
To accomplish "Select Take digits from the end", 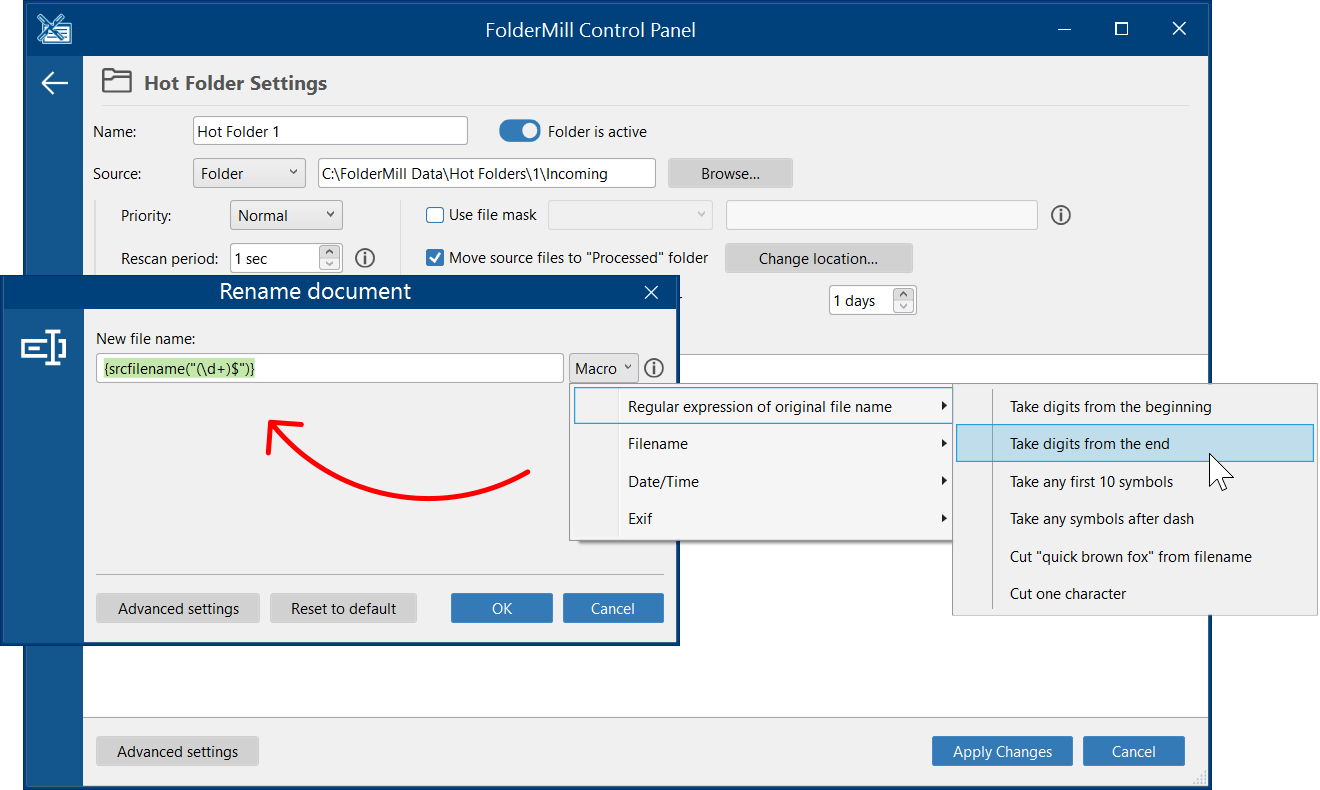I will [1134, 443].
